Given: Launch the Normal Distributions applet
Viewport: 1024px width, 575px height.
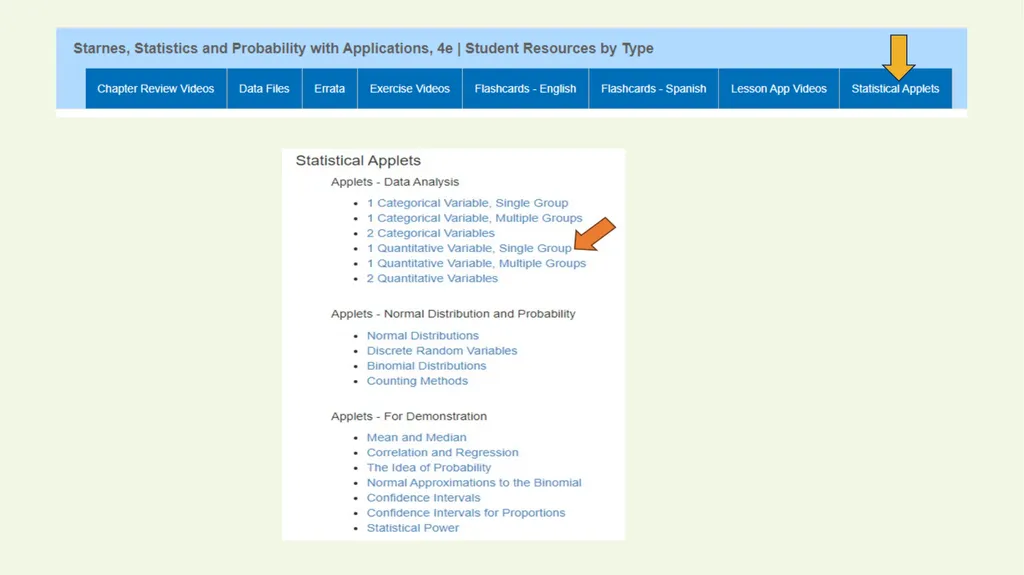Looking at the screenshot, I should tap(423, 336).
